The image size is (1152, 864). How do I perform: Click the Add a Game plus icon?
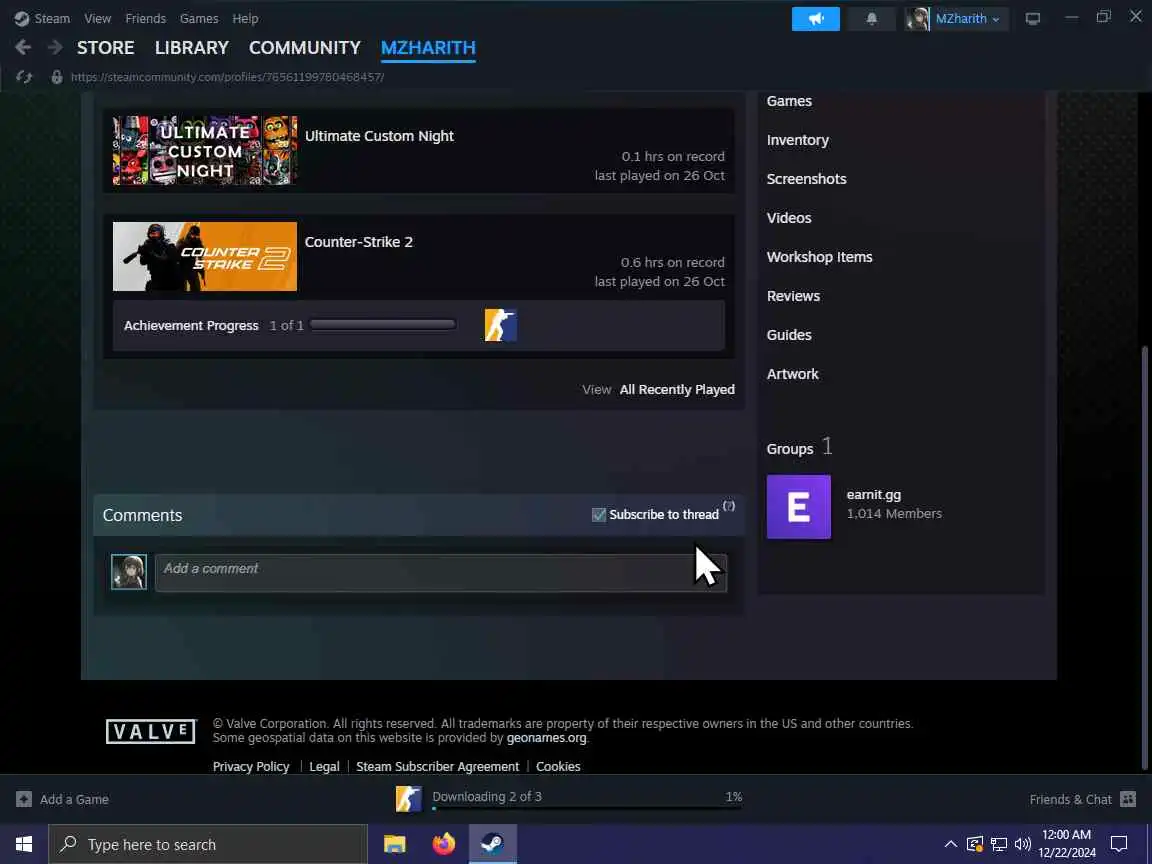click(x=24, y=799)
